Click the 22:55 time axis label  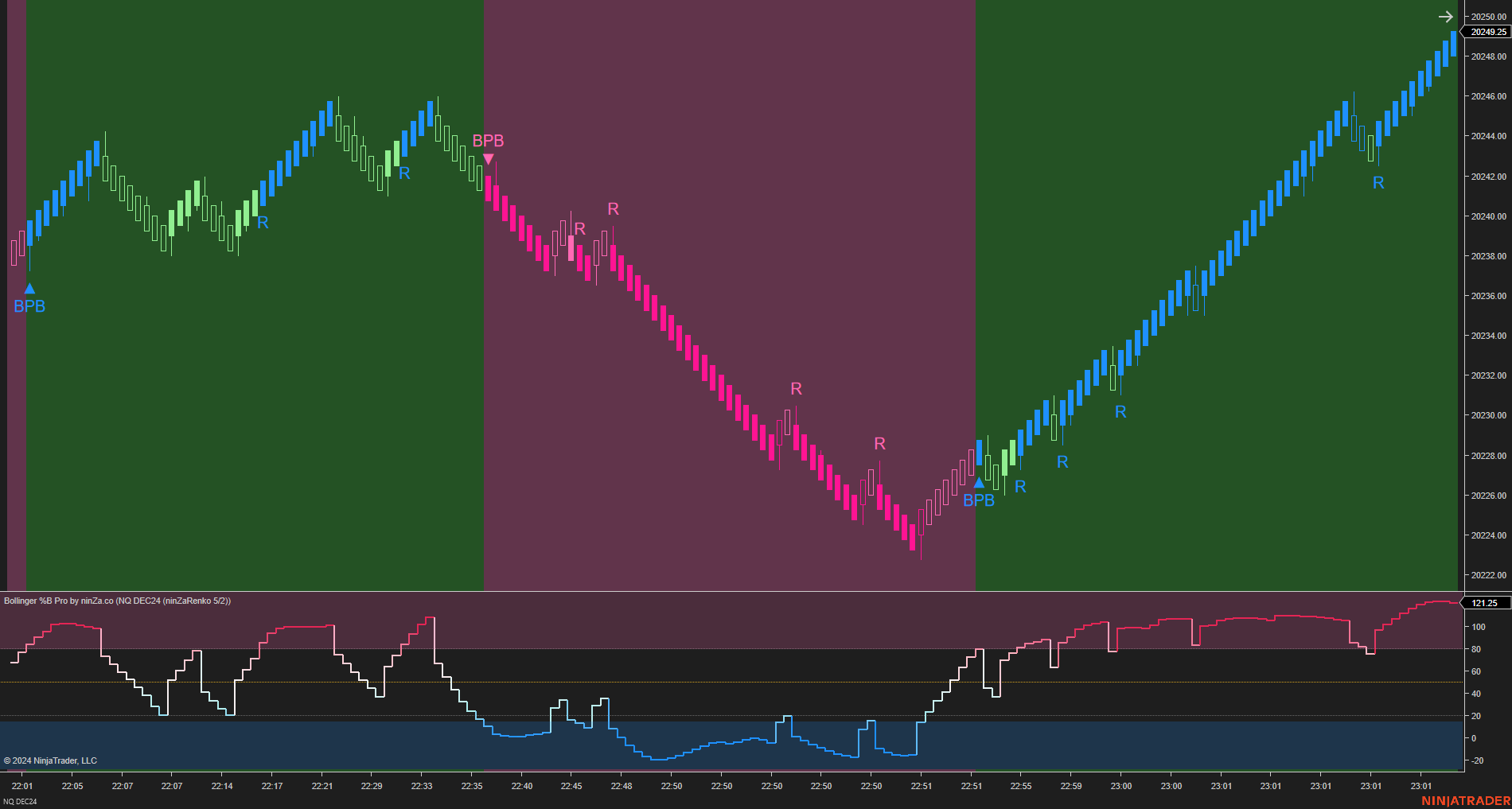[x=1021, y=786]
